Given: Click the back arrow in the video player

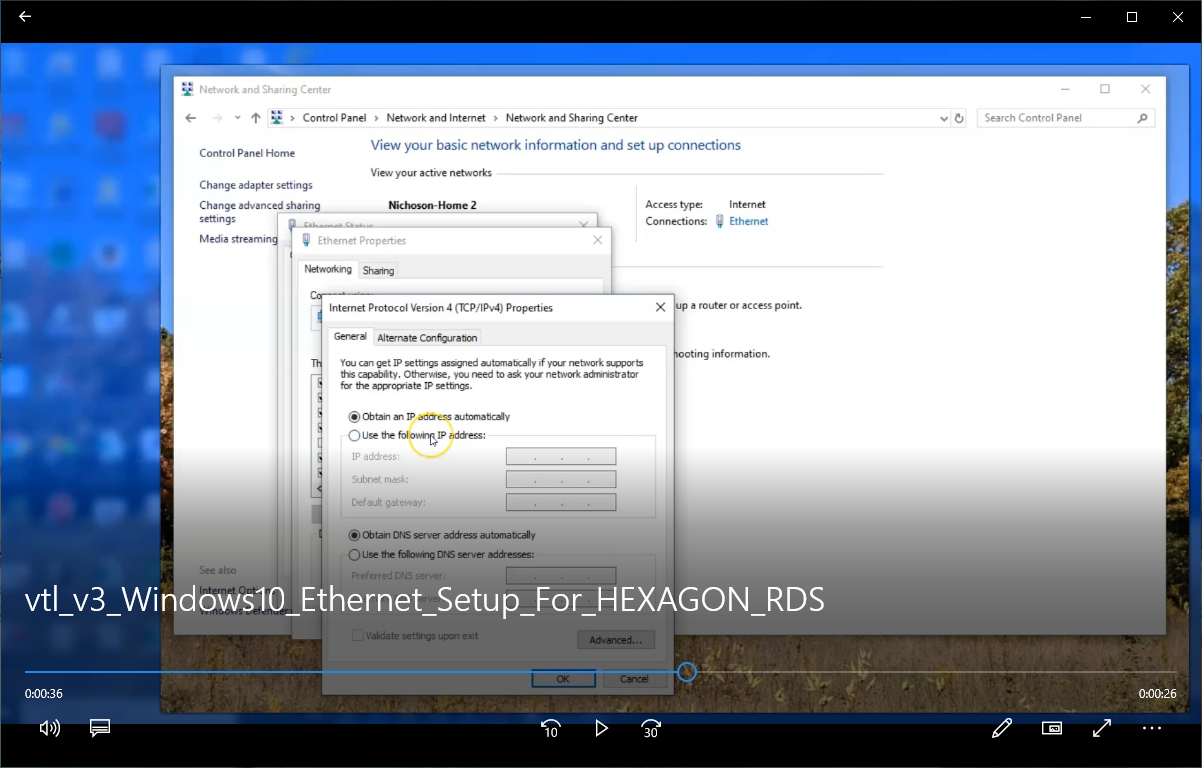Looking at the screenshot, I should (x=25, y=17).
